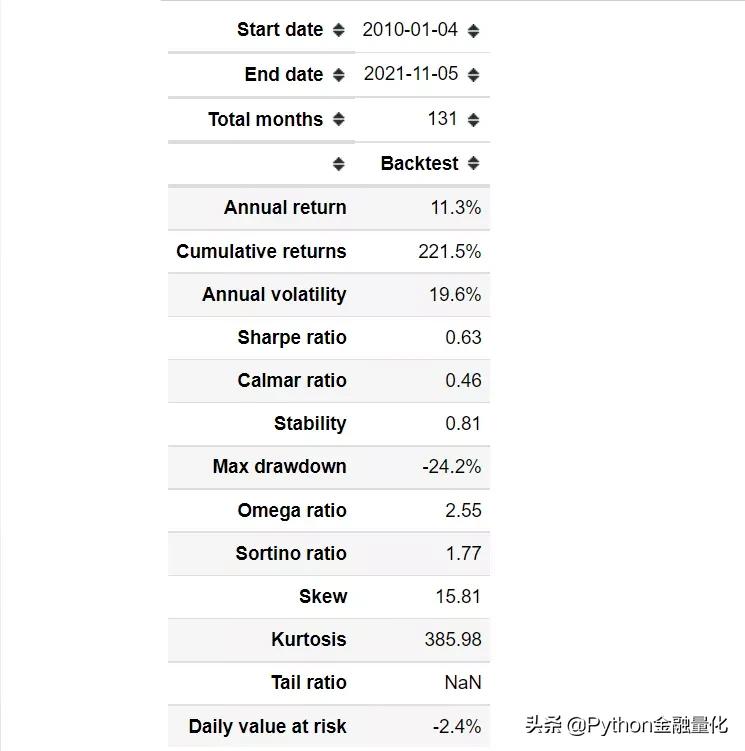This screenshot has width=745, height=751.
Task: Click sort icon next to 2010-01-04
Action: pyautogui.click(x=473, y=30)
